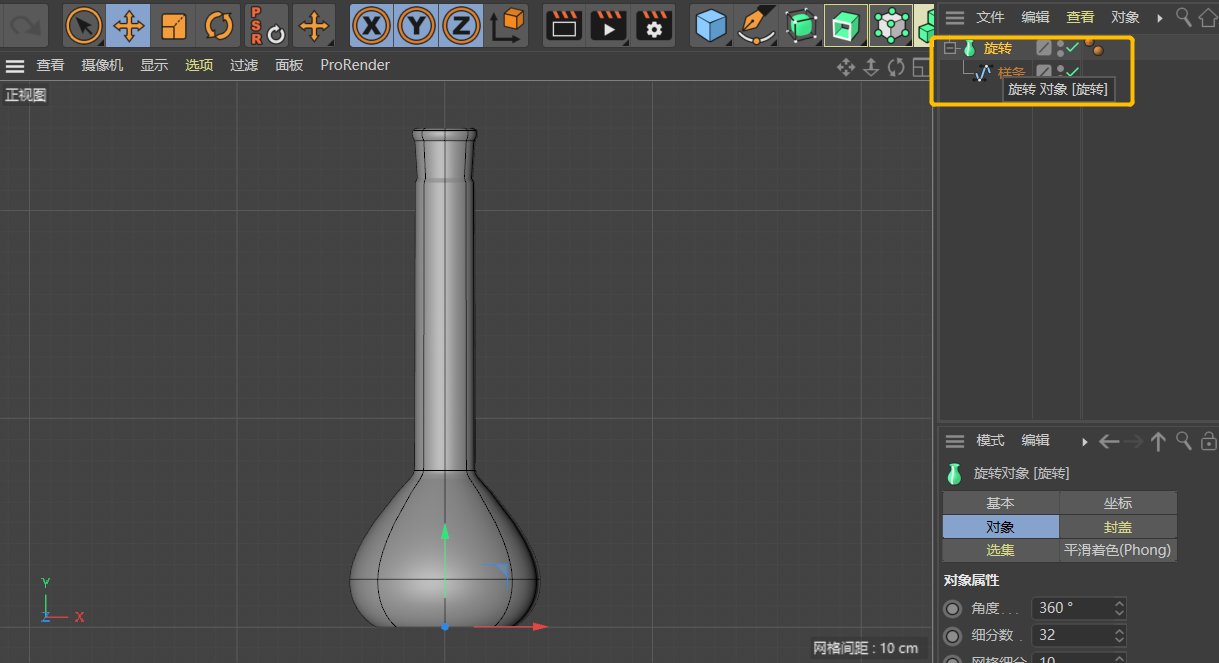Select the 旋转 lathe object

click(x=998, y=48)
